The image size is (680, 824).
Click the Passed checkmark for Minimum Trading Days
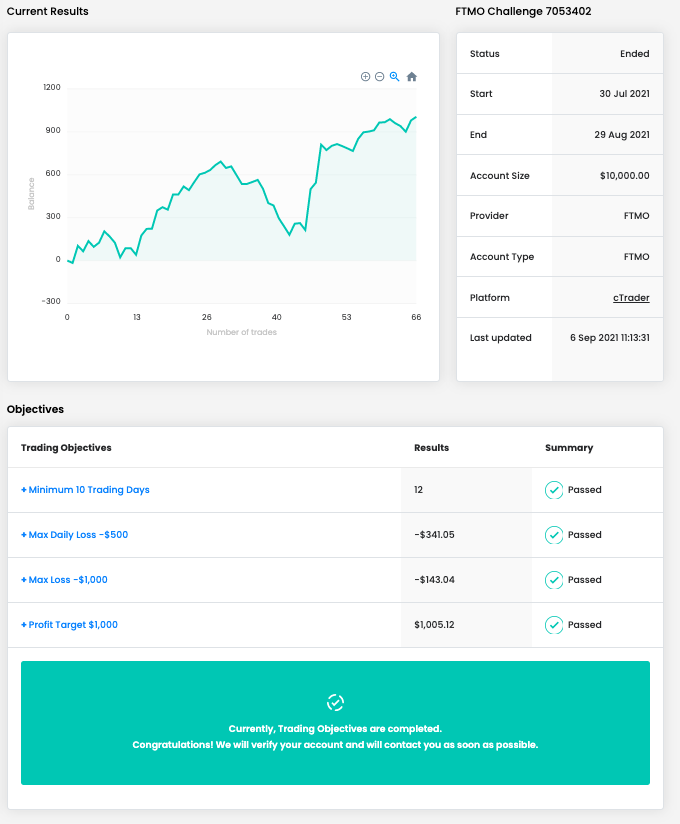click(x=554, y=490)
